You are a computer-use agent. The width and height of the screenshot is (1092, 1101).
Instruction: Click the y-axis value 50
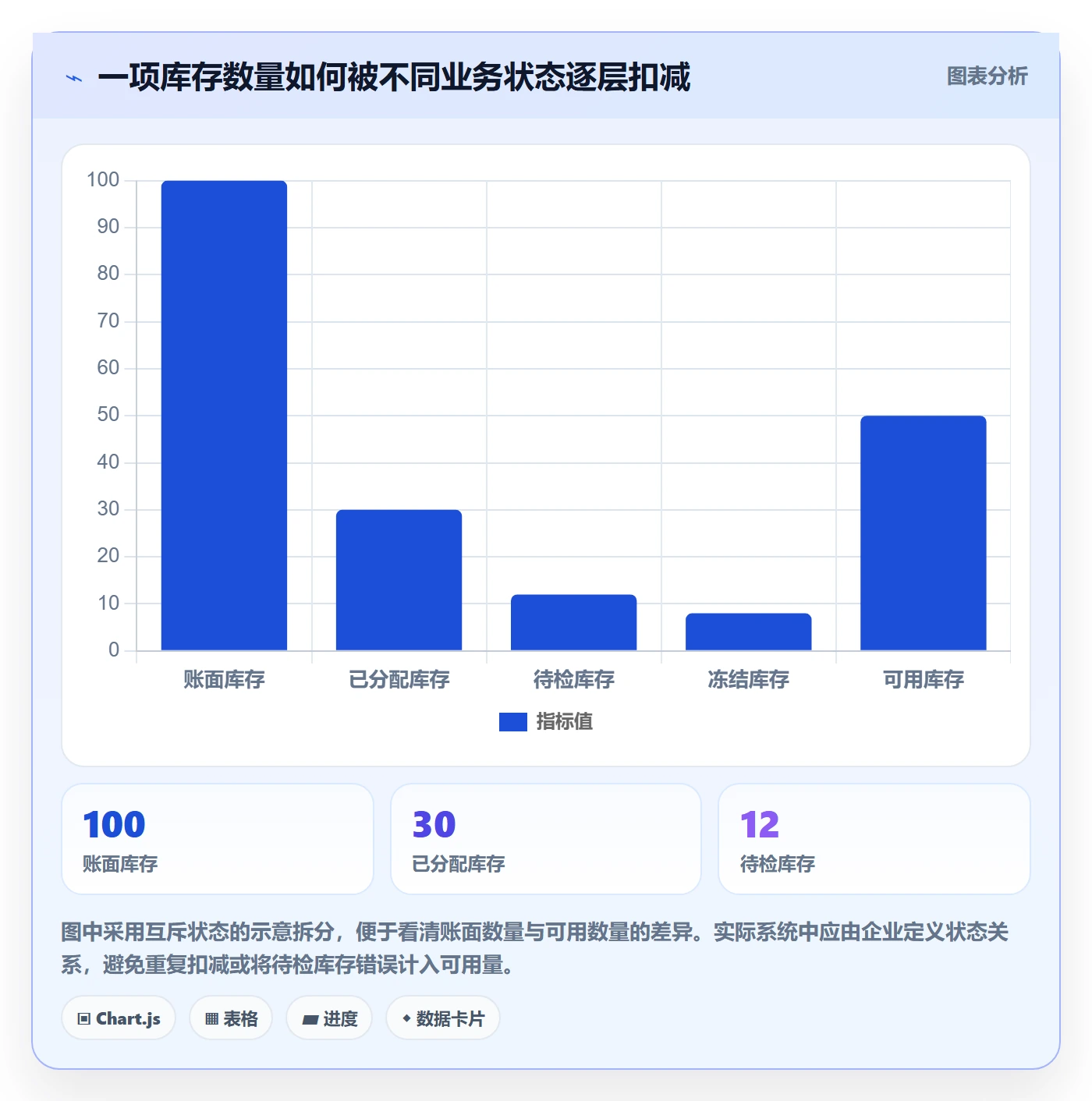(x=108, y=415)
